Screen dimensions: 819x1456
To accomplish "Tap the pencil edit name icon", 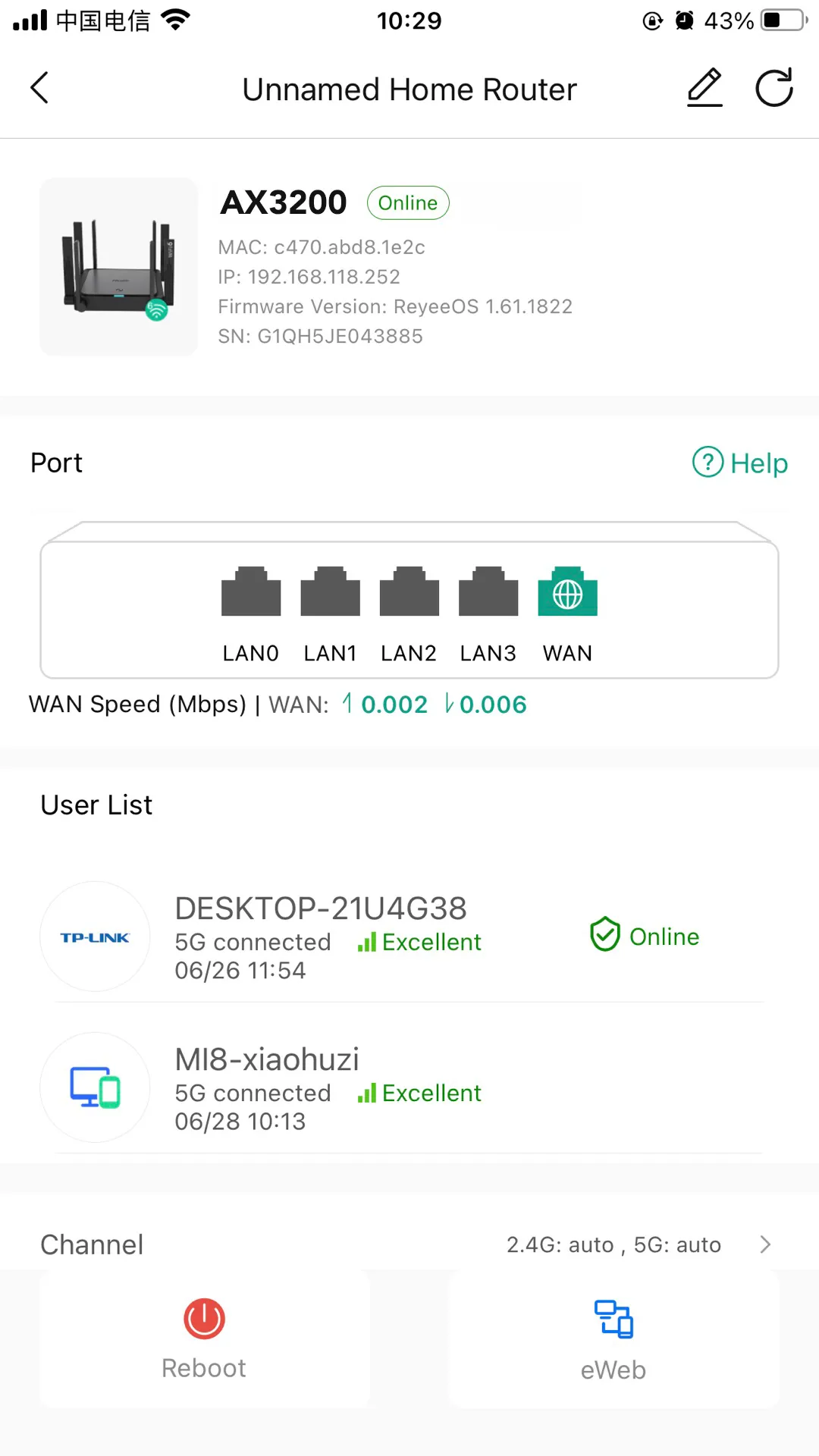I will [x=704, y=88].
